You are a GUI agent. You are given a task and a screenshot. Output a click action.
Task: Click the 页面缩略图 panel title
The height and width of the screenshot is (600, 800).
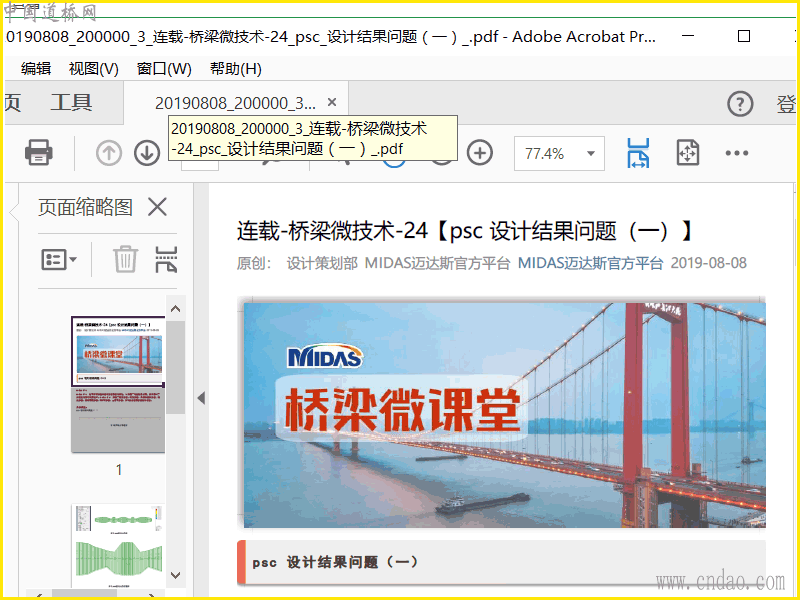85,207
